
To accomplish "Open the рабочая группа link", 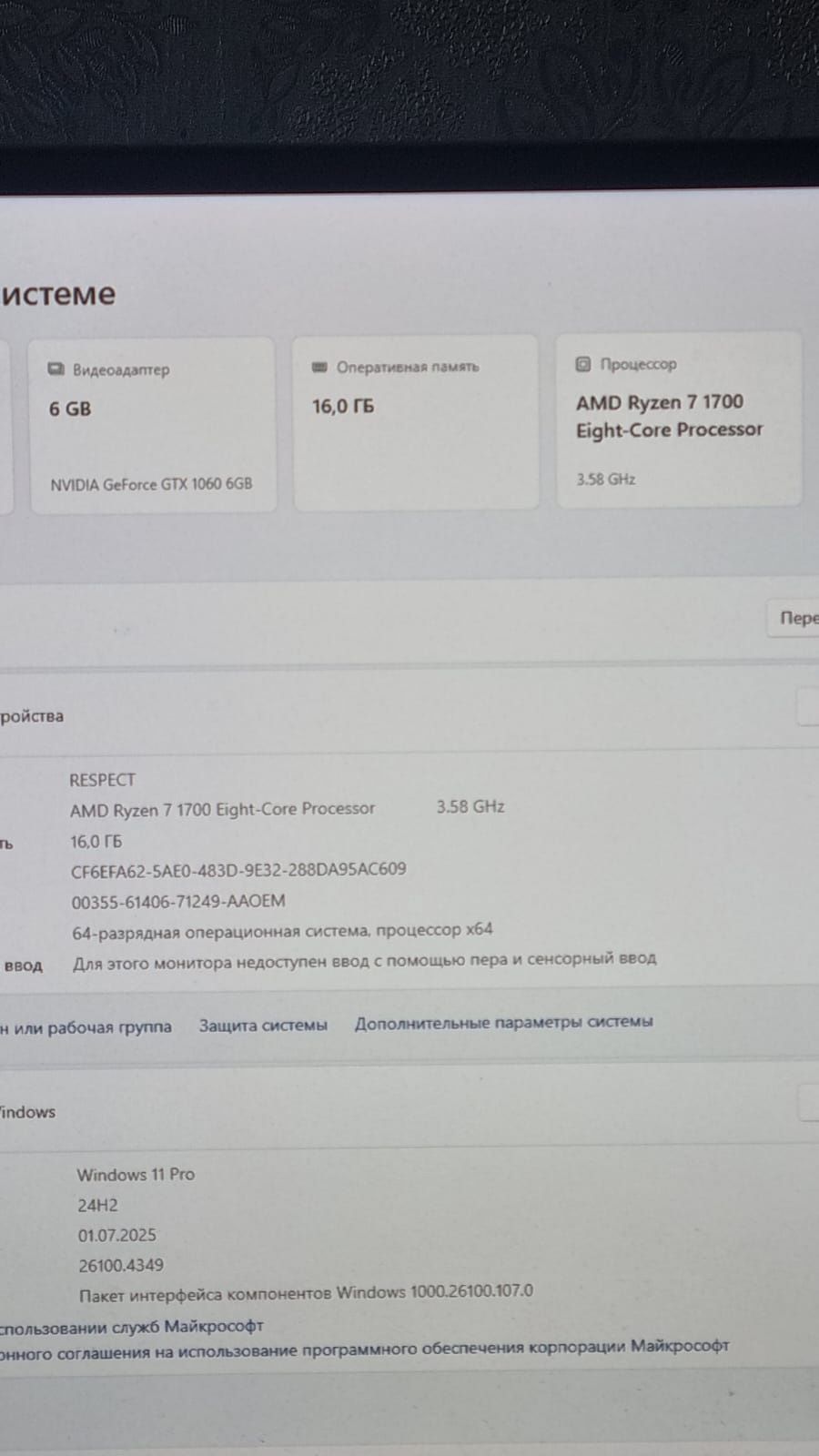I will pyautogui.click(x=86, y=1027).
